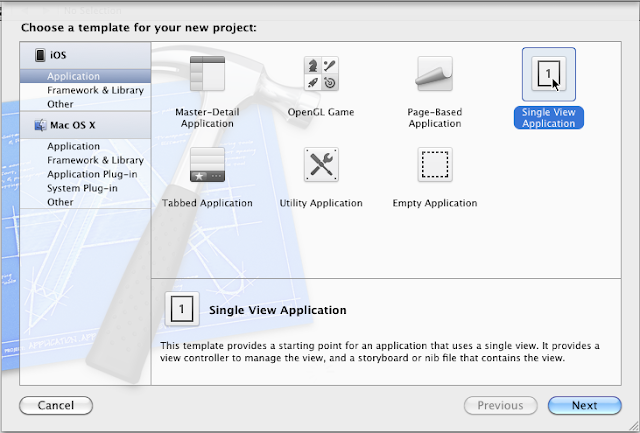The height and width of the screenshot is (433, 640).
Task: Click the Single View icon in description pane
Action: point(182,309)
